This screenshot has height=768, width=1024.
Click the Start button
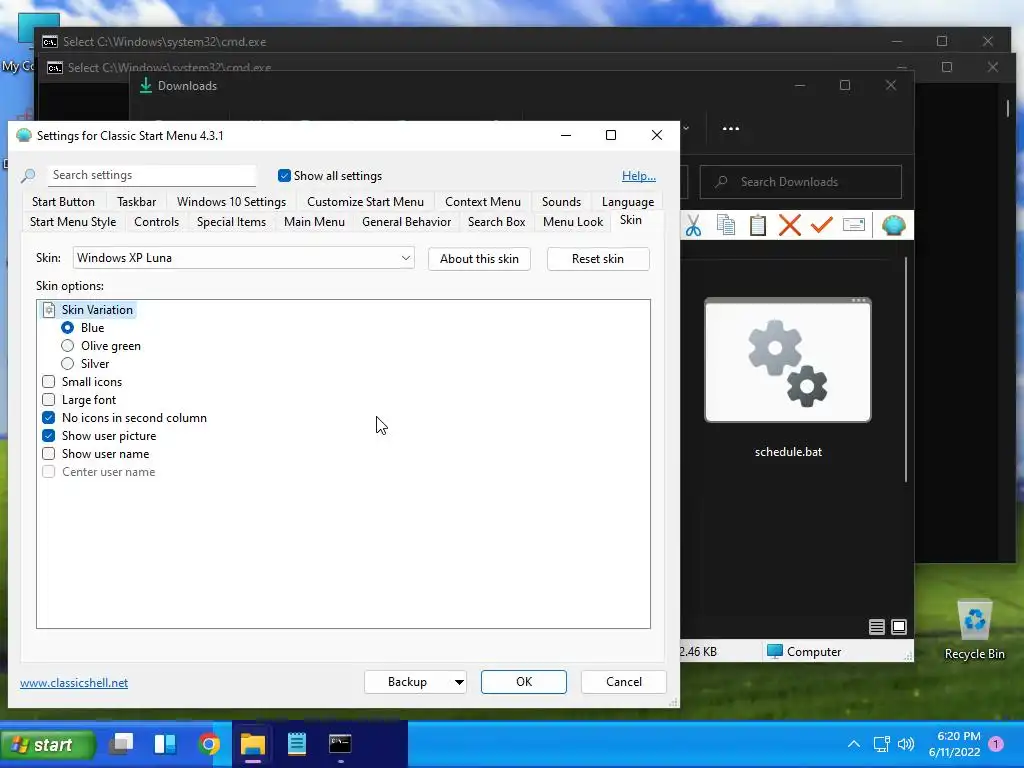(48, 744)
